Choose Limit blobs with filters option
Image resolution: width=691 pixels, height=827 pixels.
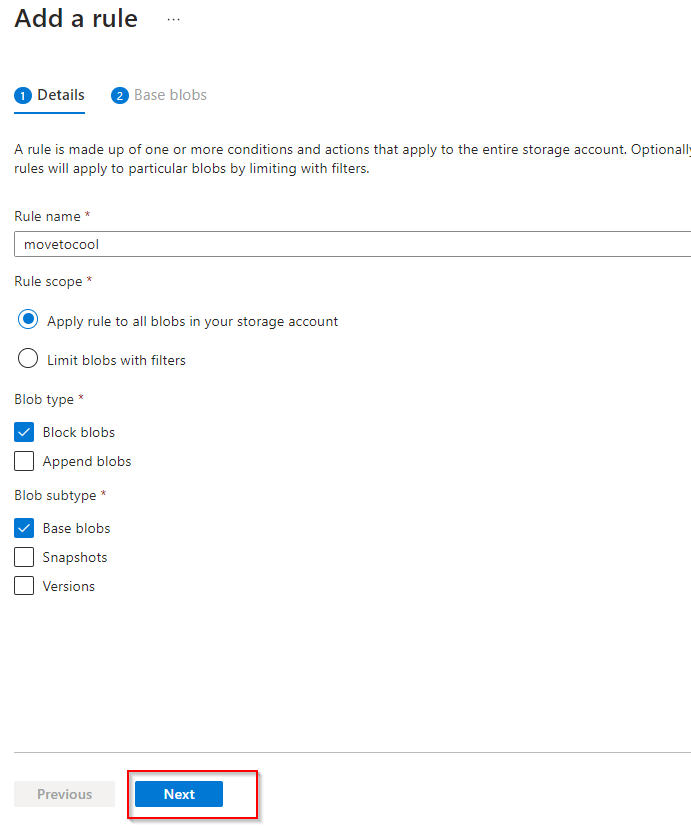(28, 359)
